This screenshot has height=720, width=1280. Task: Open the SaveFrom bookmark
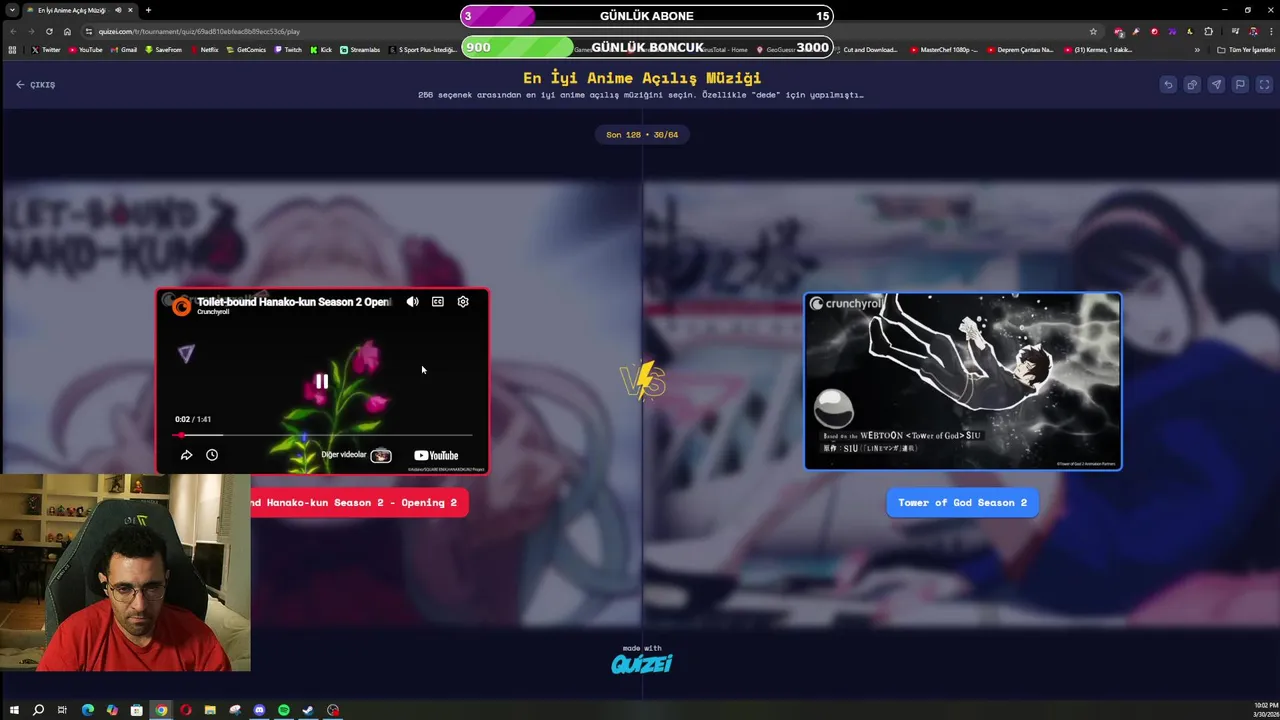tap(163, 50)
